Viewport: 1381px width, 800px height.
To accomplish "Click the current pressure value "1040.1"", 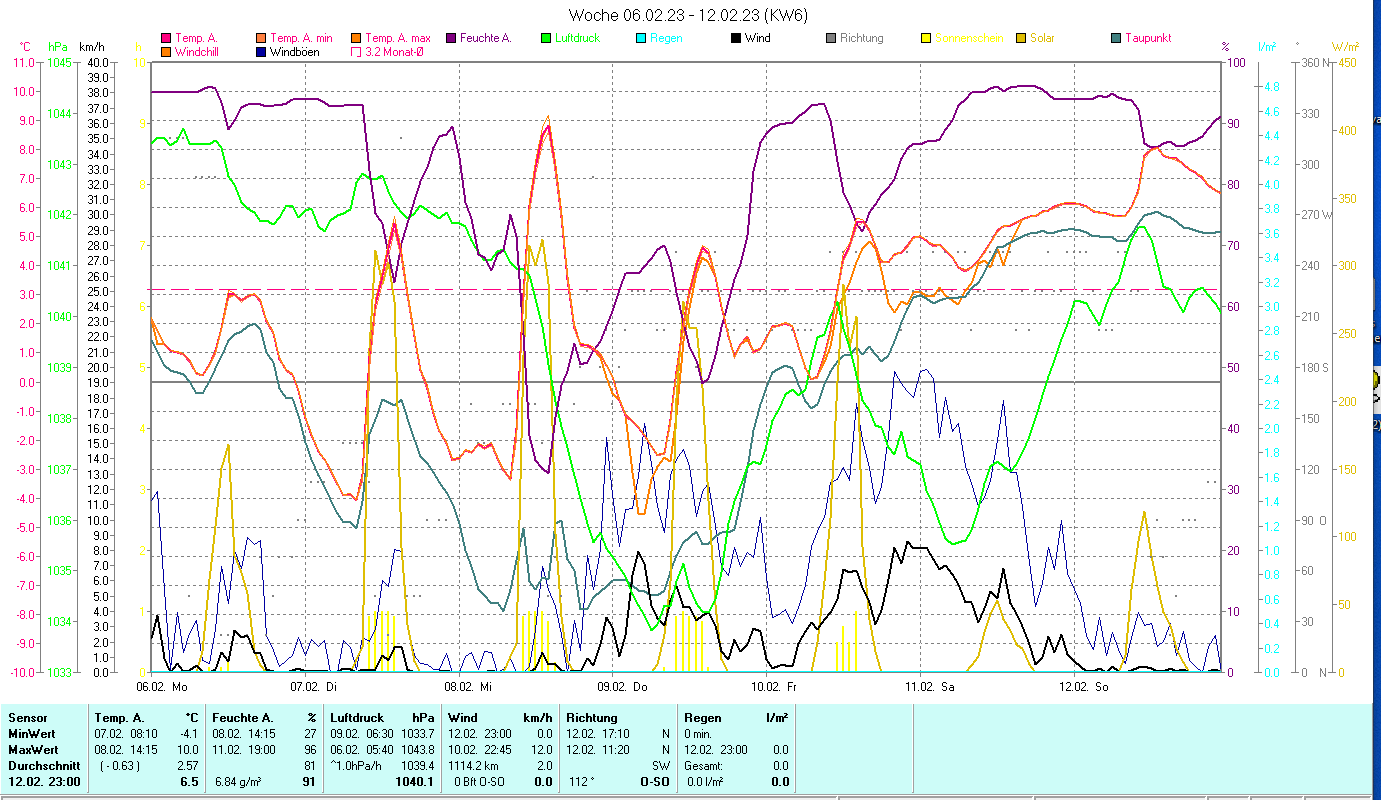I will point(416,782).
